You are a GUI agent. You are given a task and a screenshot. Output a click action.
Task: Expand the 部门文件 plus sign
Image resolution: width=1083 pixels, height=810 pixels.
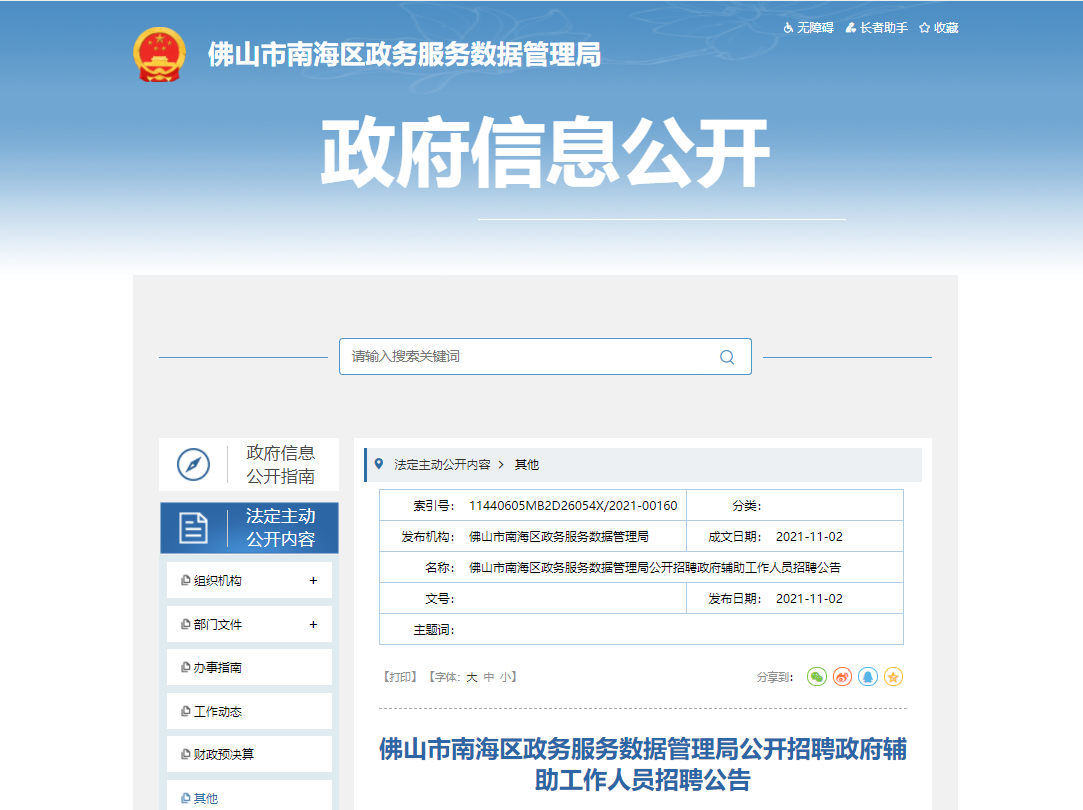click(313, 624)
